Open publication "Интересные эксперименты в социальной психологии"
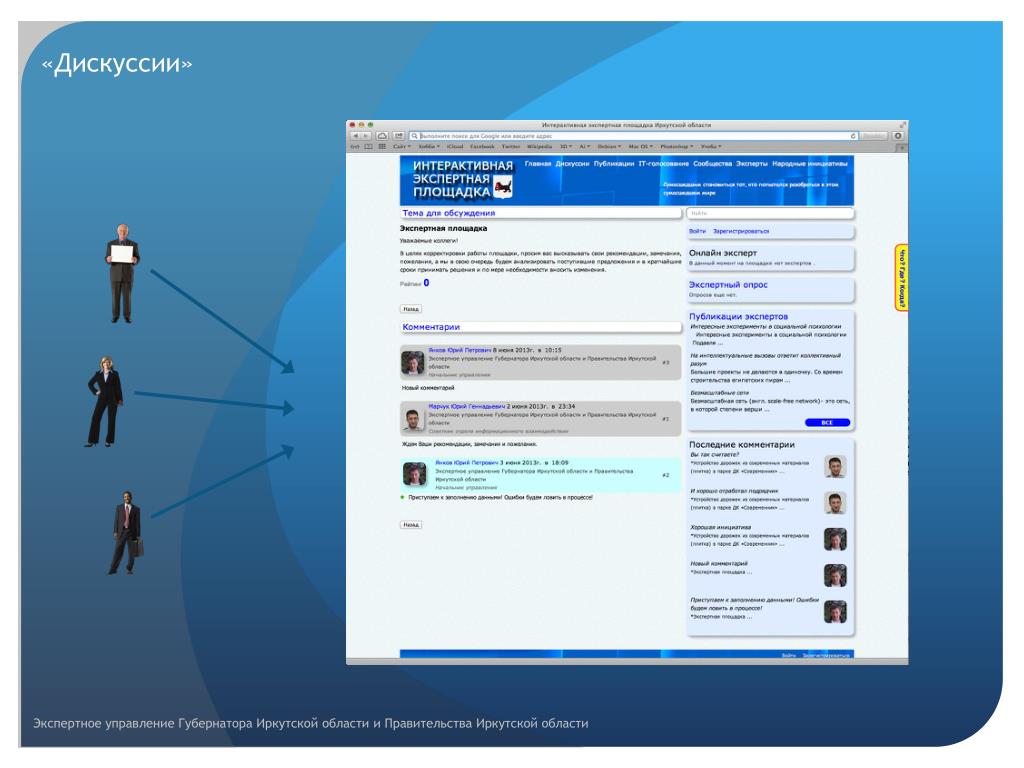Viewport: 1024px width, 768px height. pyautogui.click(x=765, y=327)
